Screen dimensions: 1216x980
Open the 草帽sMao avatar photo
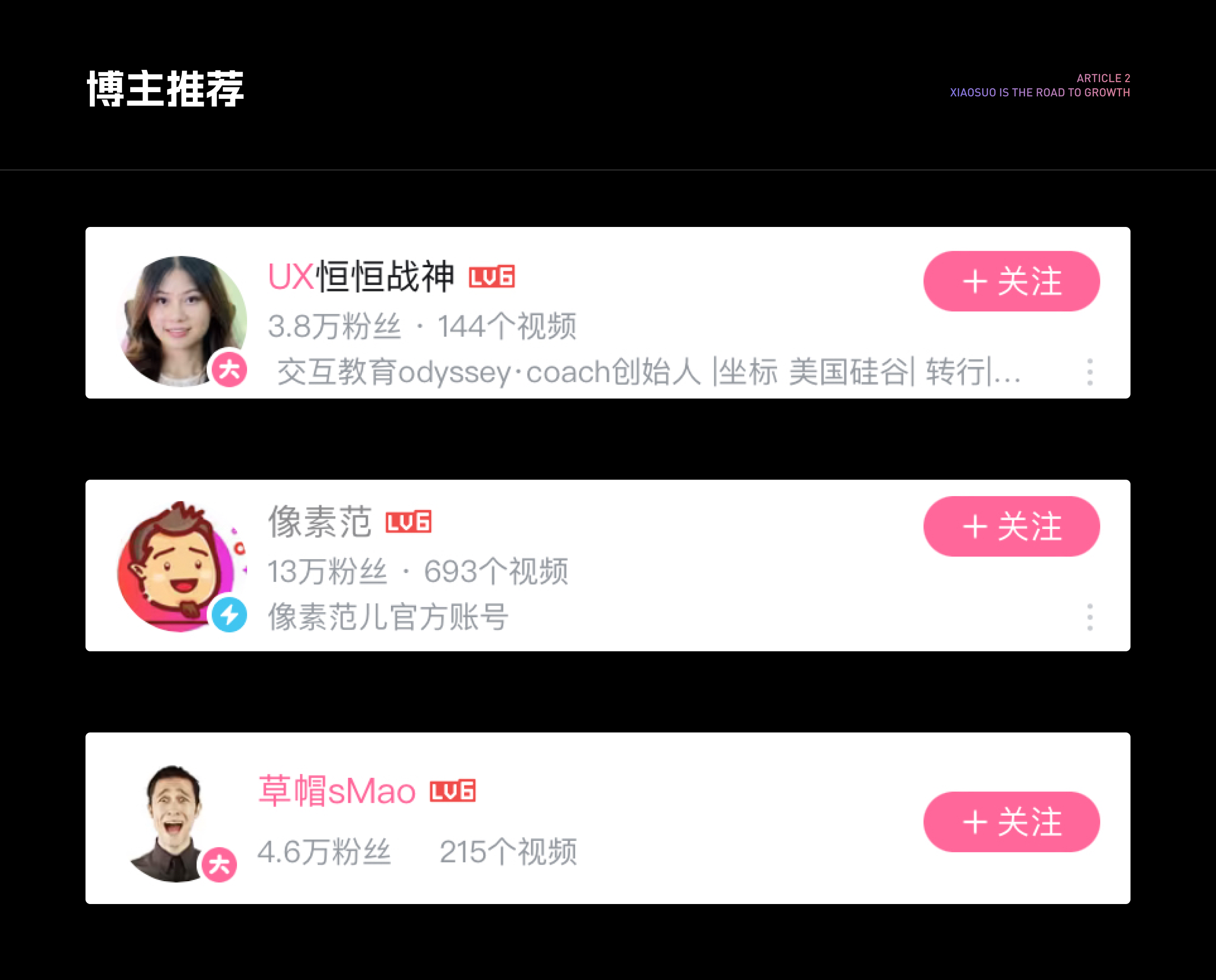[172, 824]
